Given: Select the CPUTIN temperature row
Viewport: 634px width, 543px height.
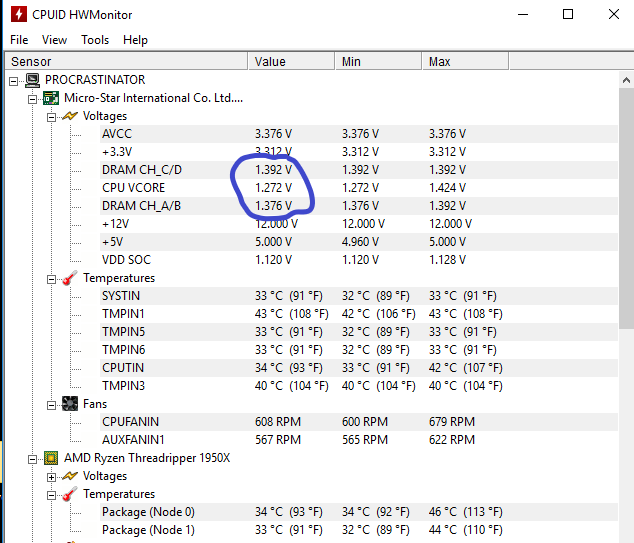Looking at the screenshot, I should pos(359,368).
